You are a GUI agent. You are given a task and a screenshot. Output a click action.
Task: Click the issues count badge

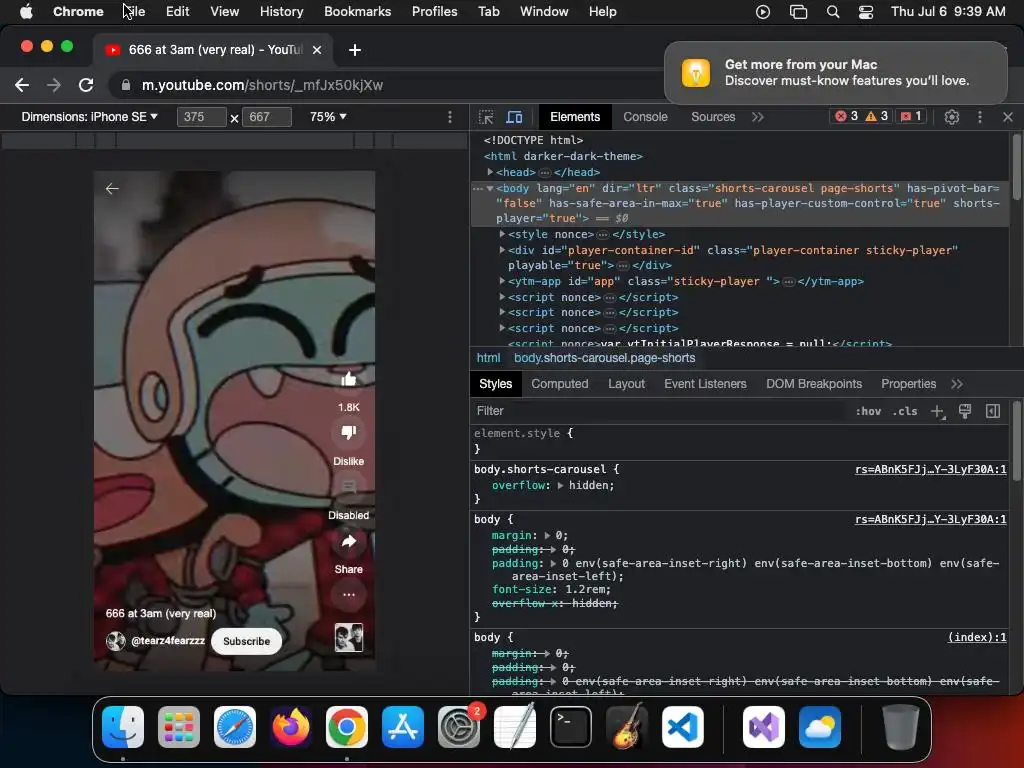point(912,116)
